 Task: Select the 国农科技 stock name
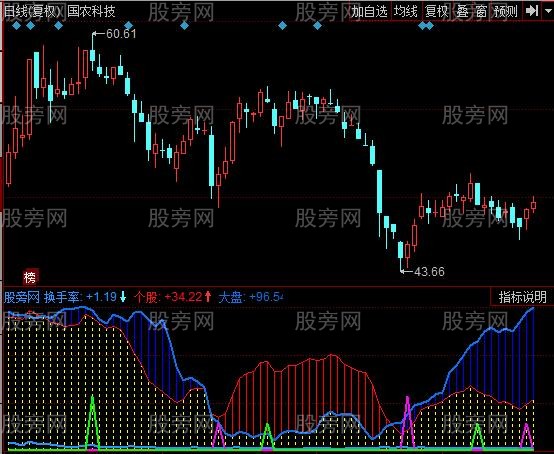click(92, 11)
